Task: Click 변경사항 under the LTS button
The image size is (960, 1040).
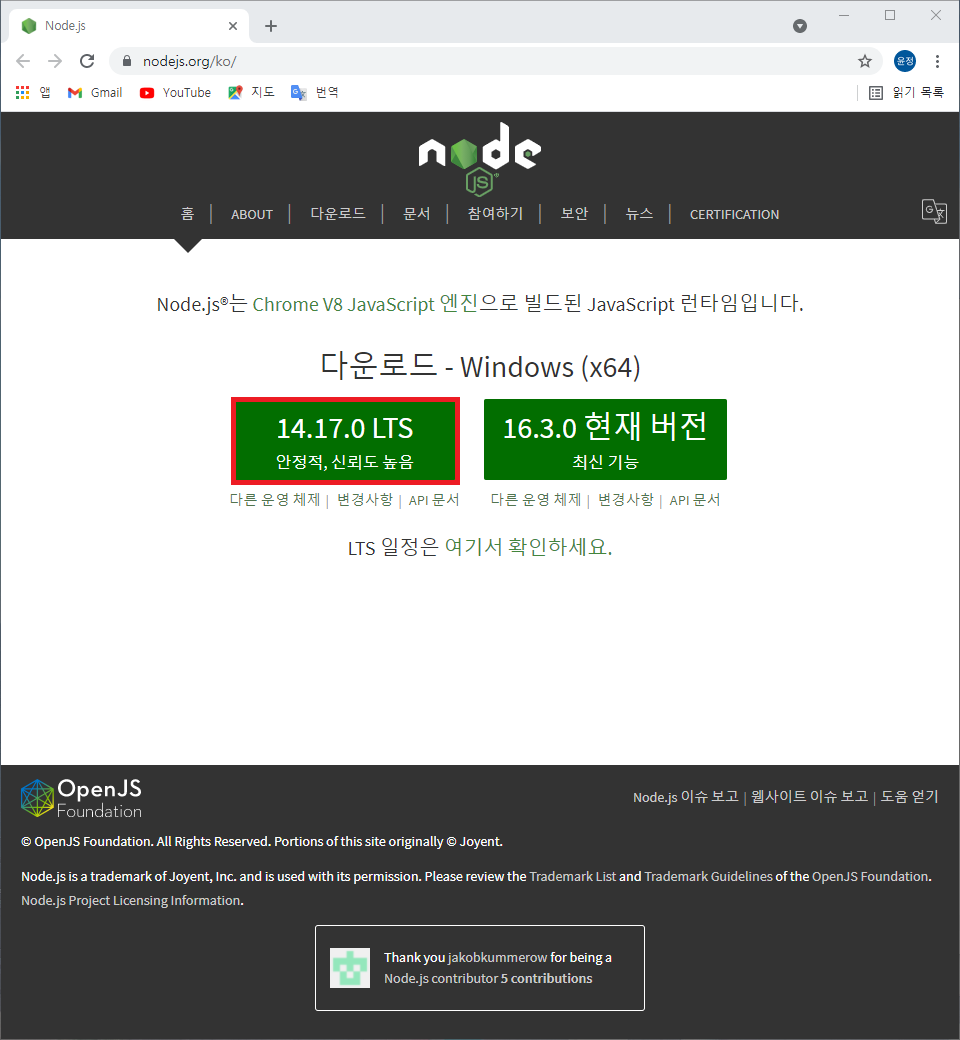Action: click(365, 499)
